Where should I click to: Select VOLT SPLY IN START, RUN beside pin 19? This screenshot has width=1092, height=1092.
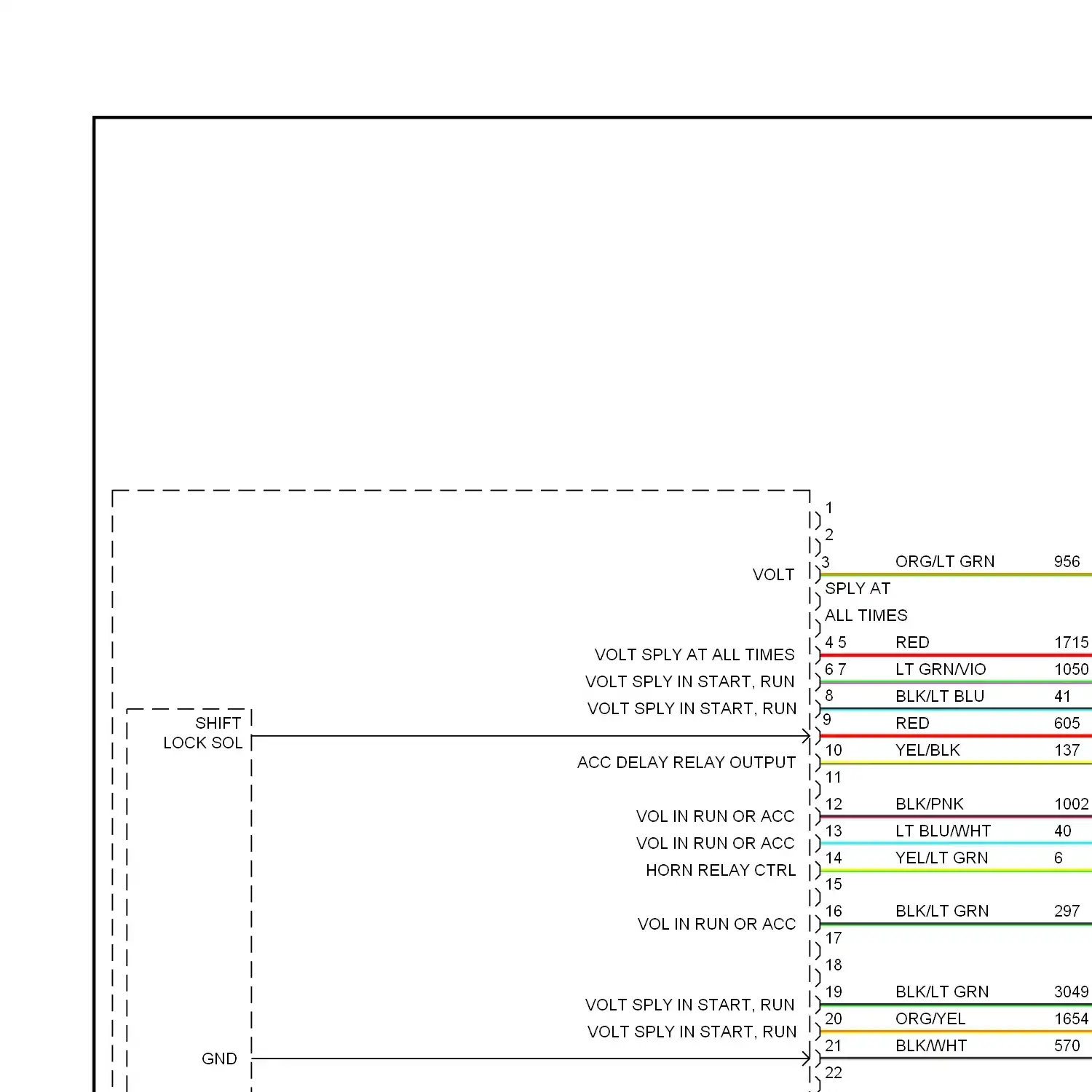[x=689, y=1005]
